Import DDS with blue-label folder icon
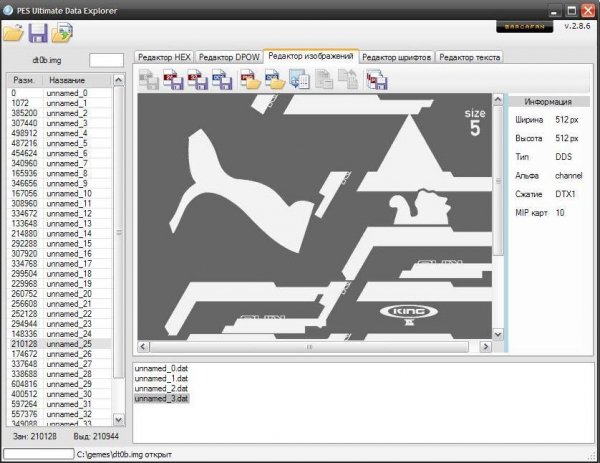Screen dimensions: 600x463 pos(275,80)
